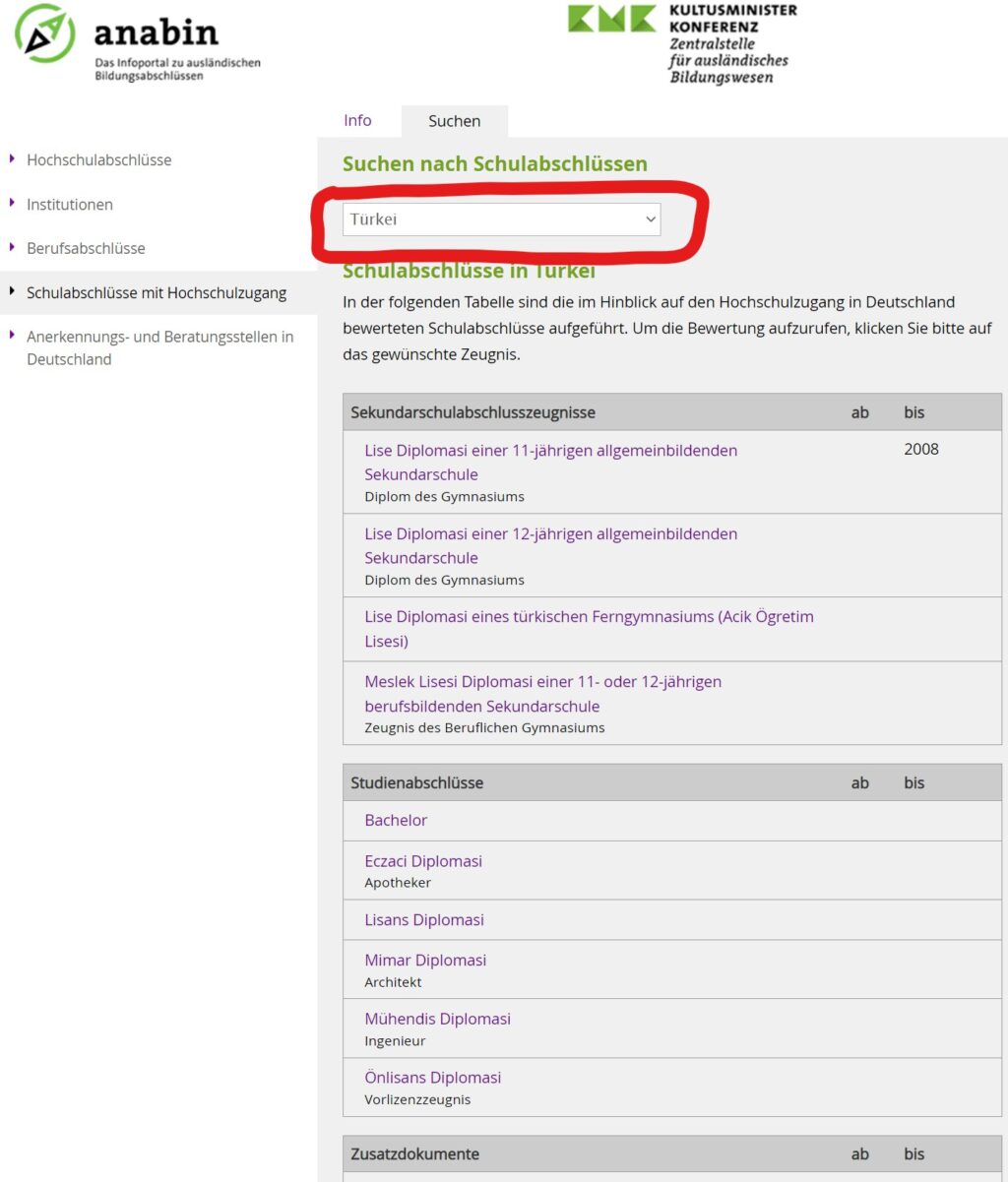The height and width of the screenshot is (1182, 1008).
Task: Click the Lisans Diplomasi link
Action: click(423, 919)
